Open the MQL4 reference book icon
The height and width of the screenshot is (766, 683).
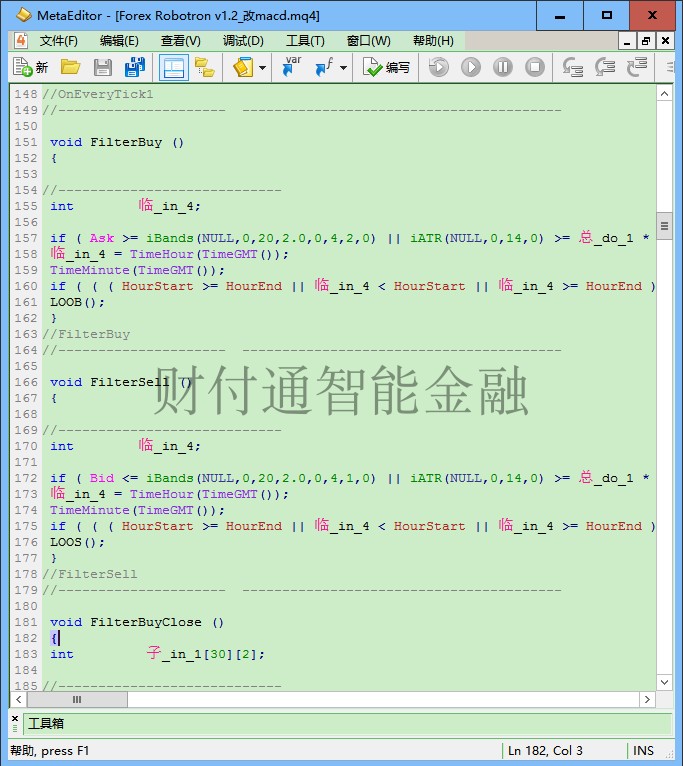click(243, 67)
